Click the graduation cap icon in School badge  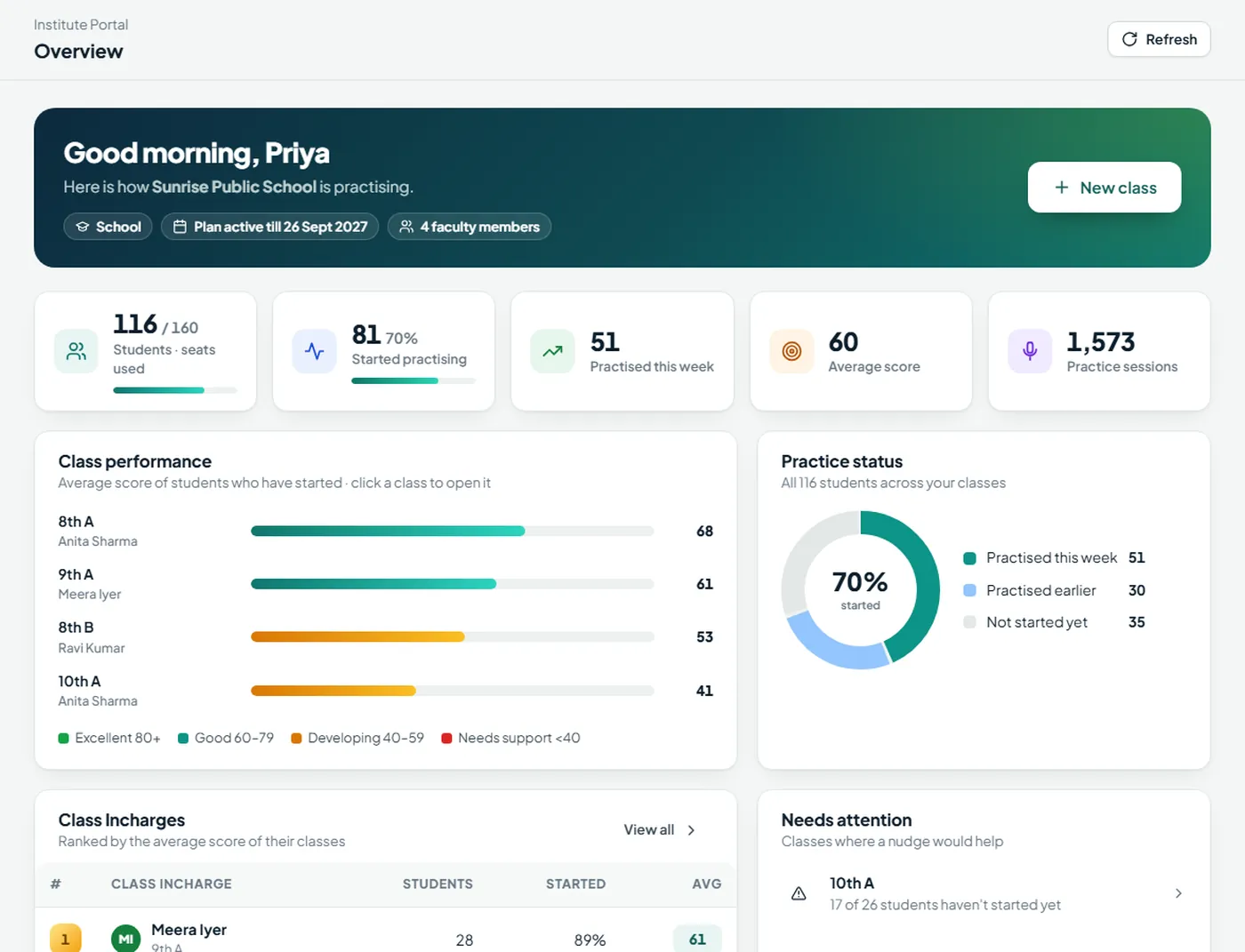pyautogui.click(x=83, y=227)
